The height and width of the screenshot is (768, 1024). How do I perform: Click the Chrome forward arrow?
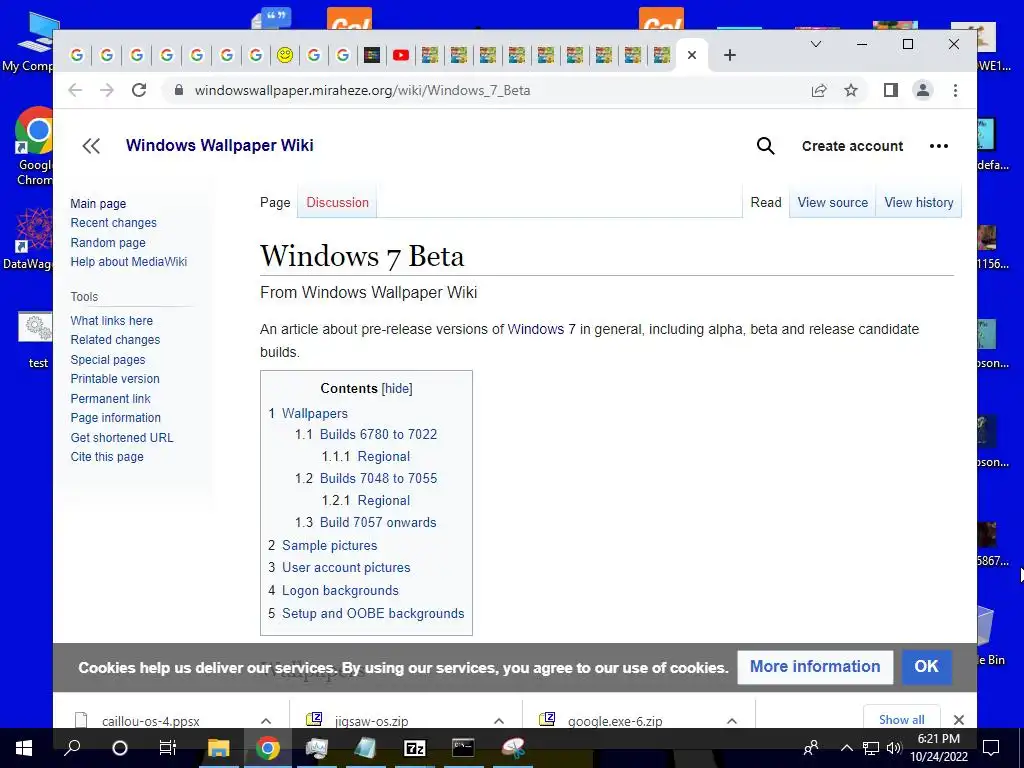[x=106, y=90]
